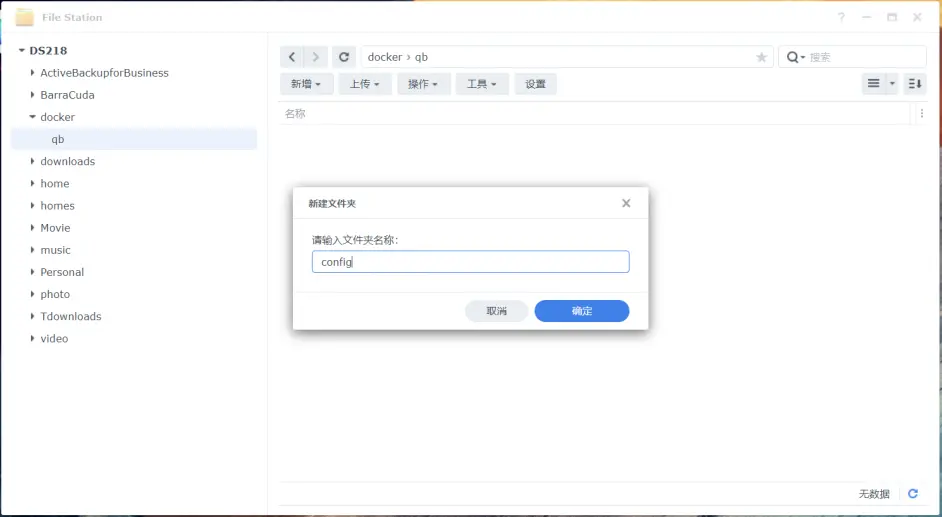
Task: Sort by the 名称 column header
Action: 295,113
